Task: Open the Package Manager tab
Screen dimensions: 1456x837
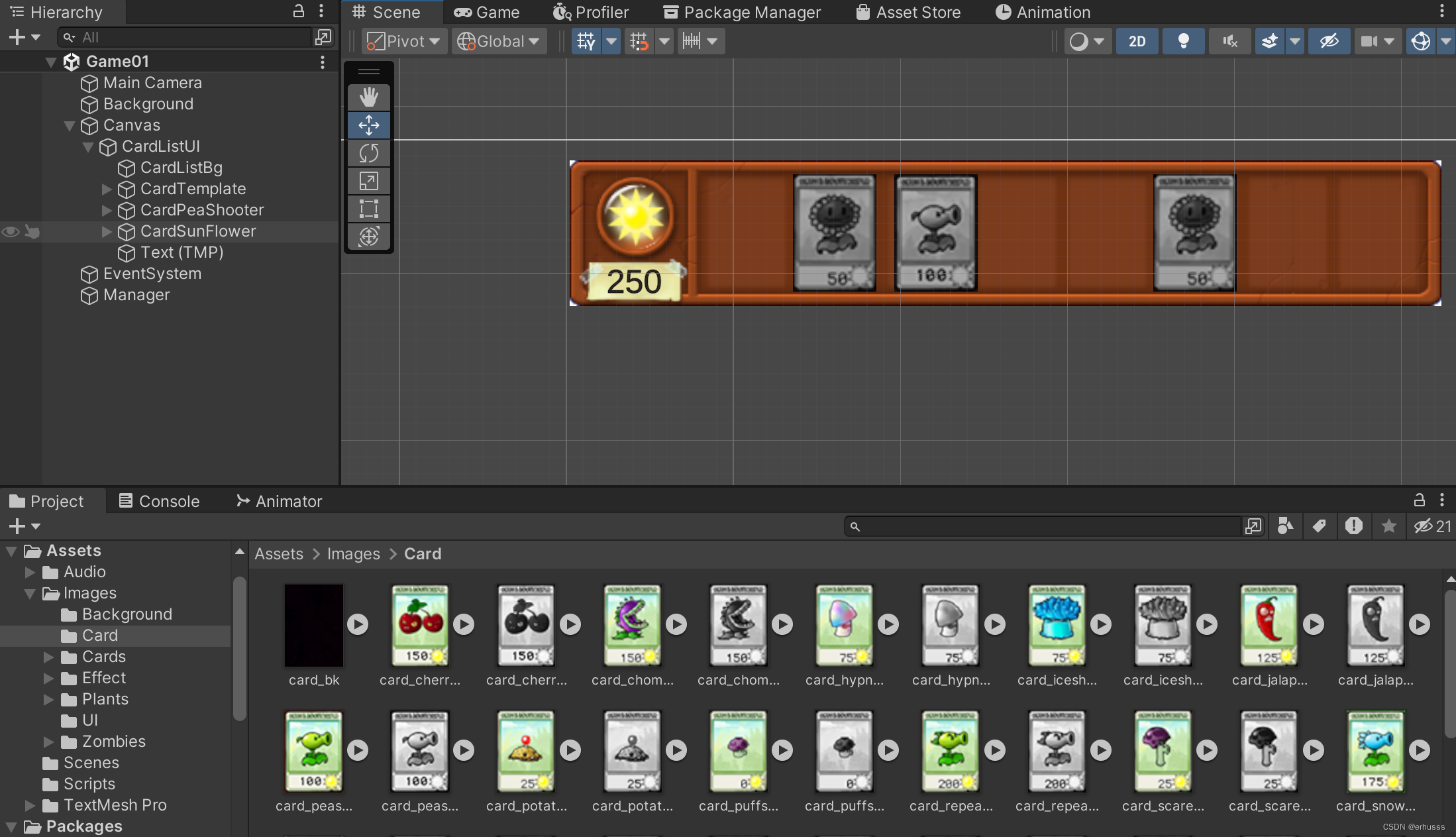Action: coord(742,12)
